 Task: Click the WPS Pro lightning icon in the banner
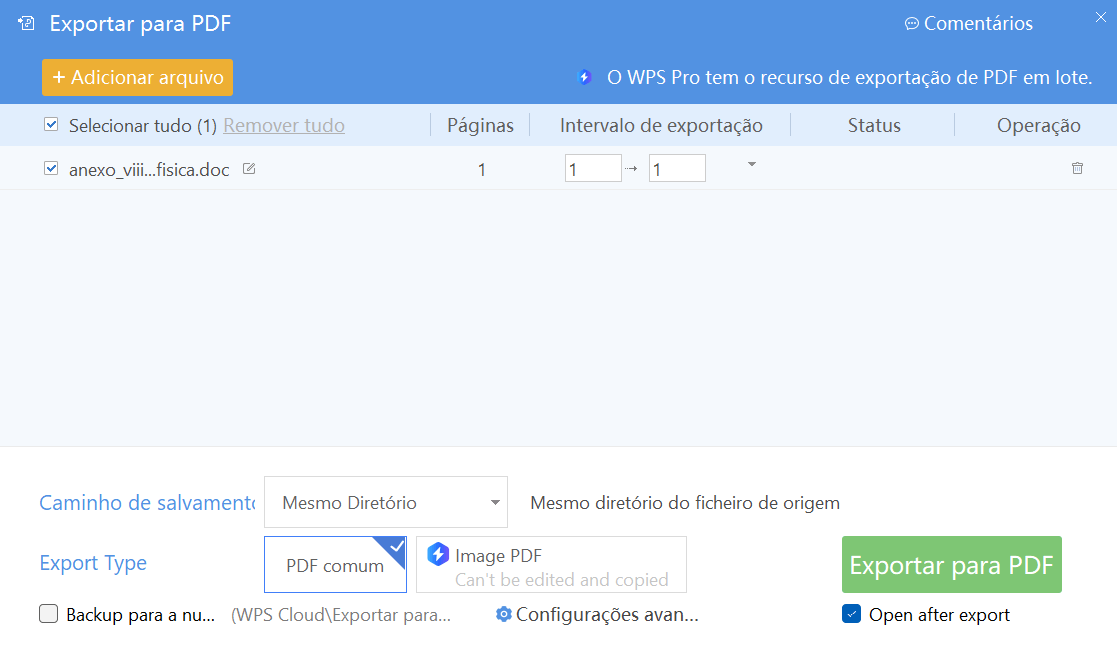583,75
